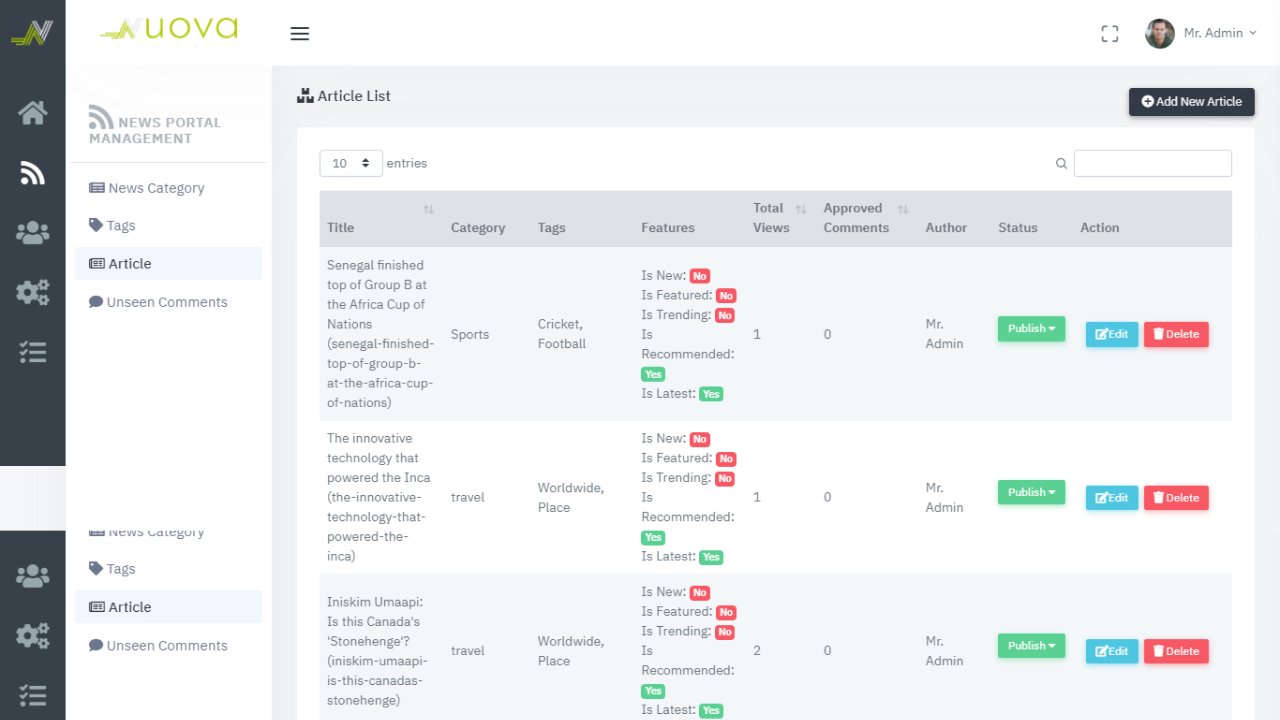Viewport: 1280px width, 720px height.
Task: Click the small Nuova logo in top-left corner
Action: [32, 33]
